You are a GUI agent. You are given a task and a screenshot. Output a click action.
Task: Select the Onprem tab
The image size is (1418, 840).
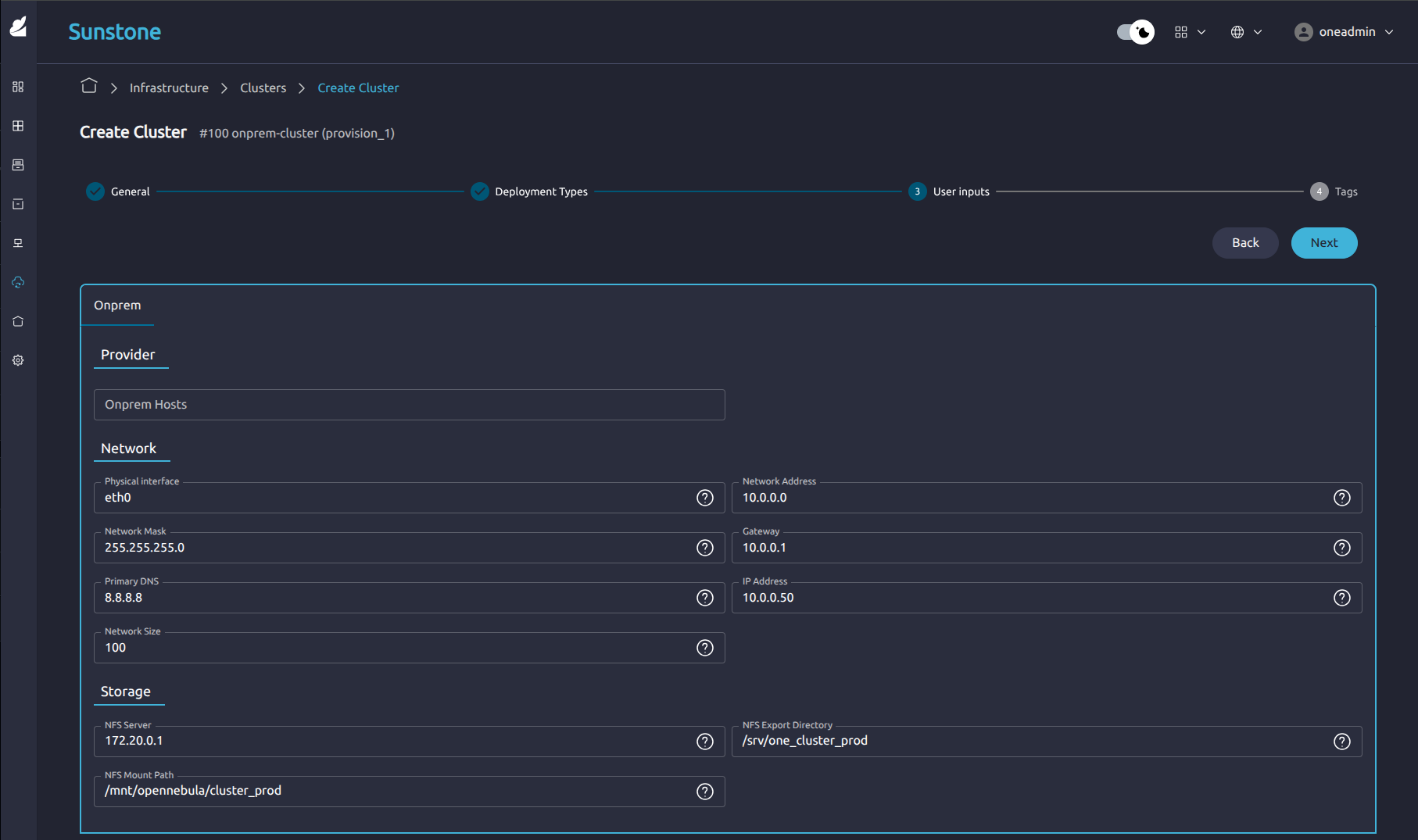click(117, 306)
